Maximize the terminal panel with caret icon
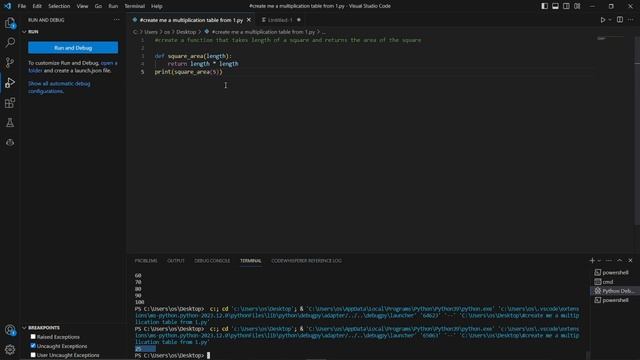640x360 pixels. coord(620,260)
